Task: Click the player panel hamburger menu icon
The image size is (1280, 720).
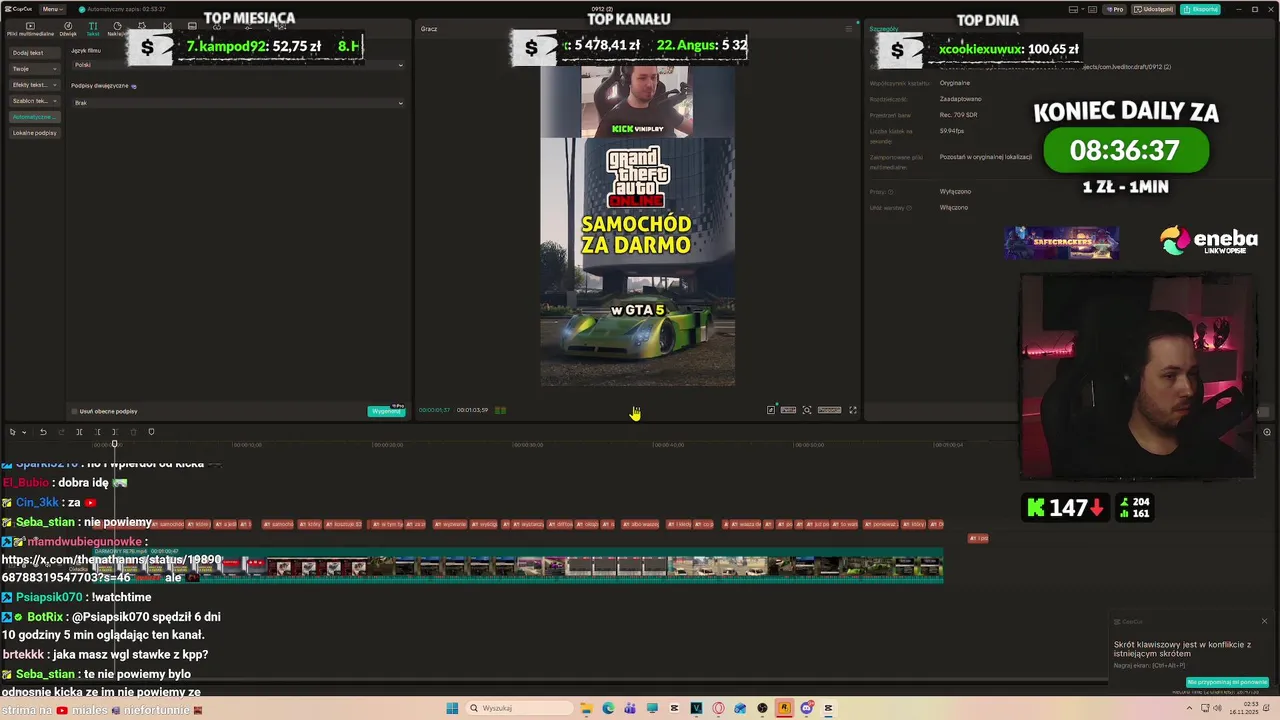Action: click(x=849, y=29)
